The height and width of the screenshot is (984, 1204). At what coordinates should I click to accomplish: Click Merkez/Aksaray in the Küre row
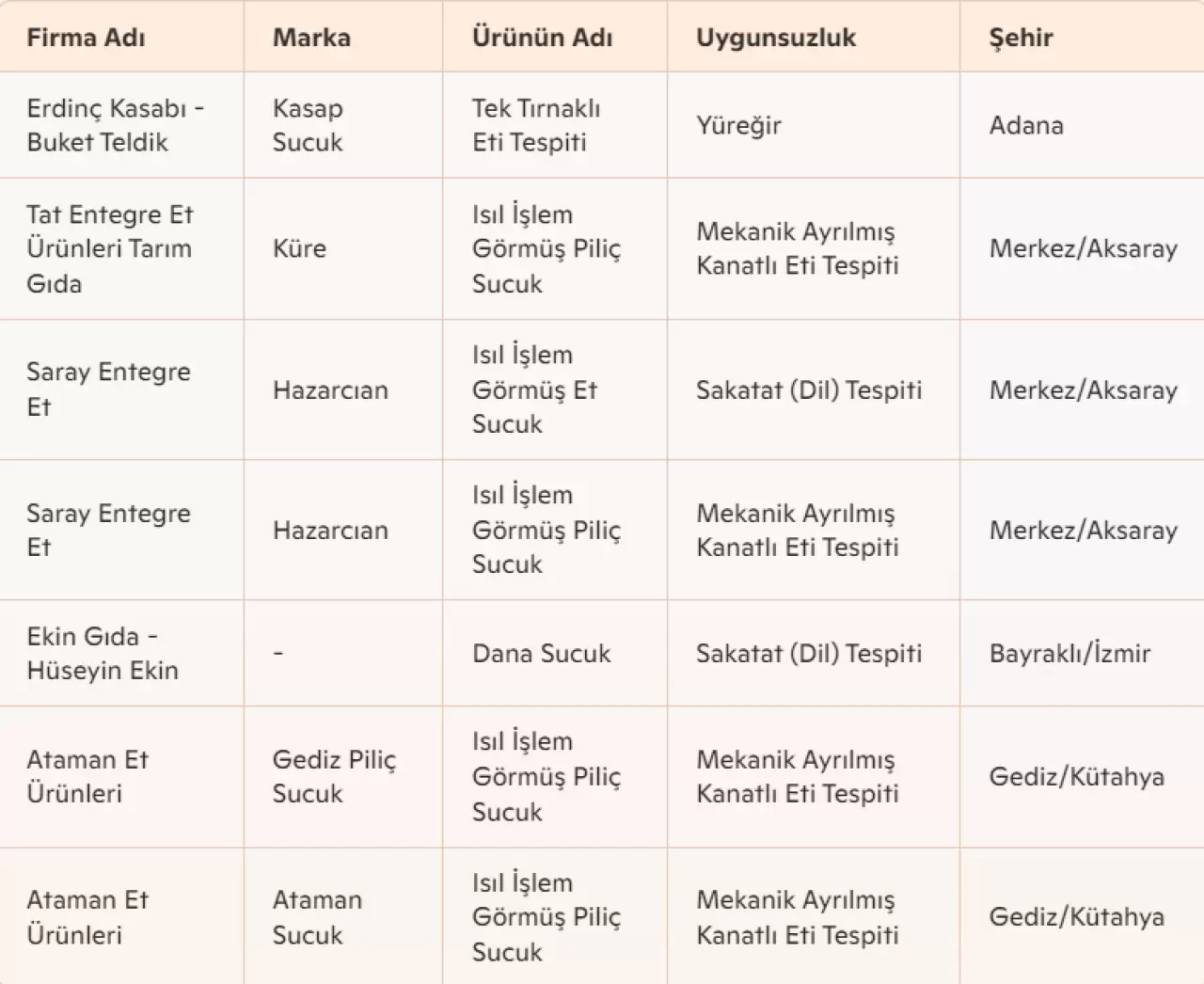click(1083, 248)
